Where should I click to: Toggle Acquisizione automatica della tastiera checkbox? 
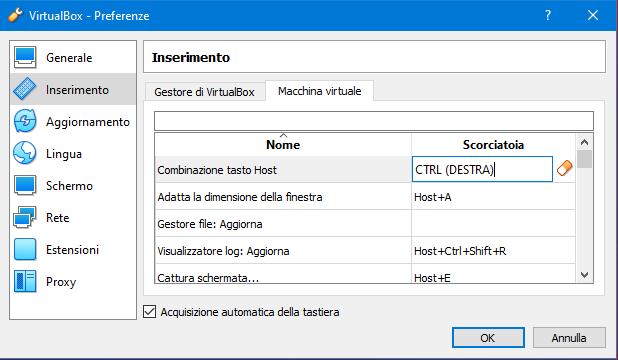[149, 312]
